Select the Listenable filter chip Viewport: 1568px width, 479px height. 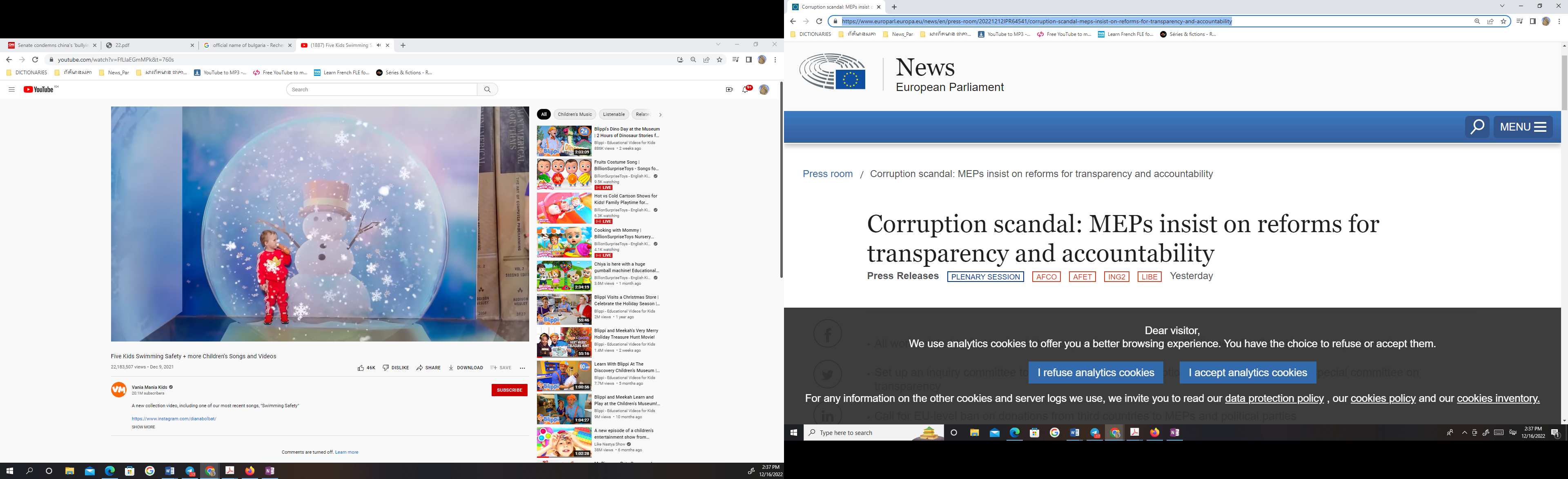tap(614, 114)
